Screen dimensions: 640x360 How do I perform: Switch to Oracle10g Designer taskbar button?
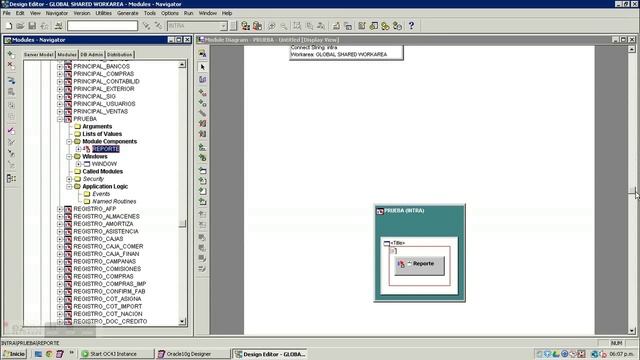coord(192,354)
